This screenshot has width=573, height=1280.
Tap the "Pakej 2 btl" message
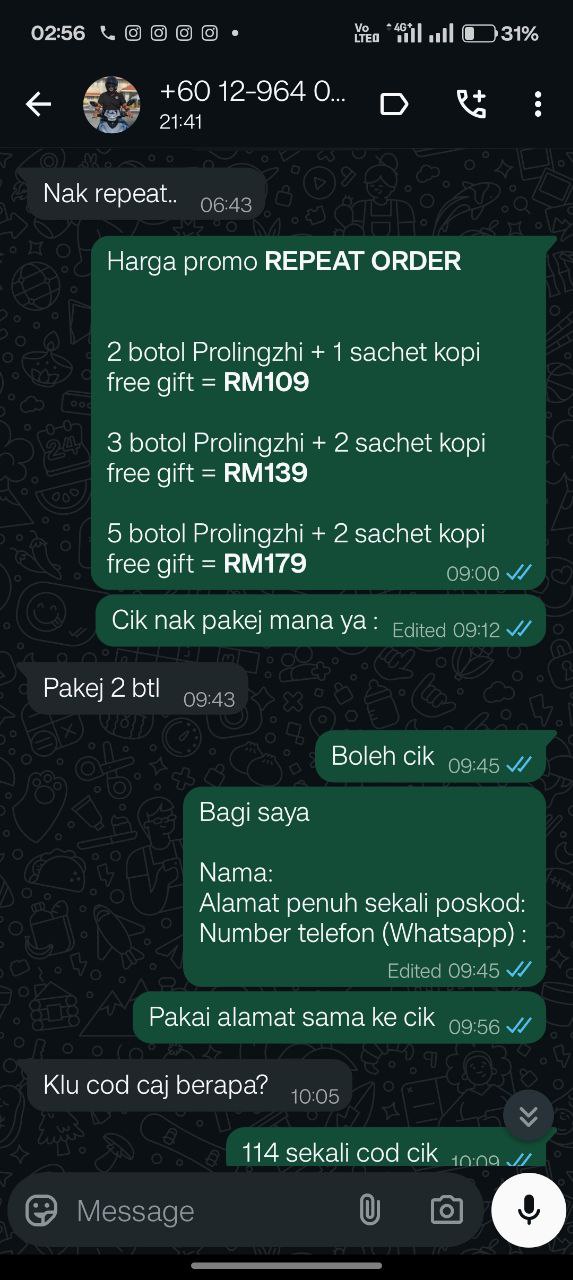point(137,689)
